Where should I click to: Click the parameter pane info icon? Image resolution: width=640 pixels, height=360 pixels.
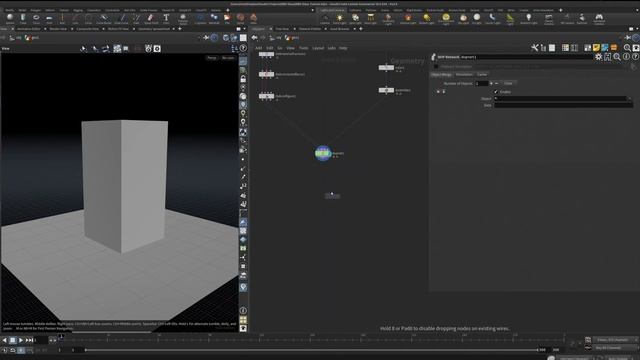pos(626,57)
